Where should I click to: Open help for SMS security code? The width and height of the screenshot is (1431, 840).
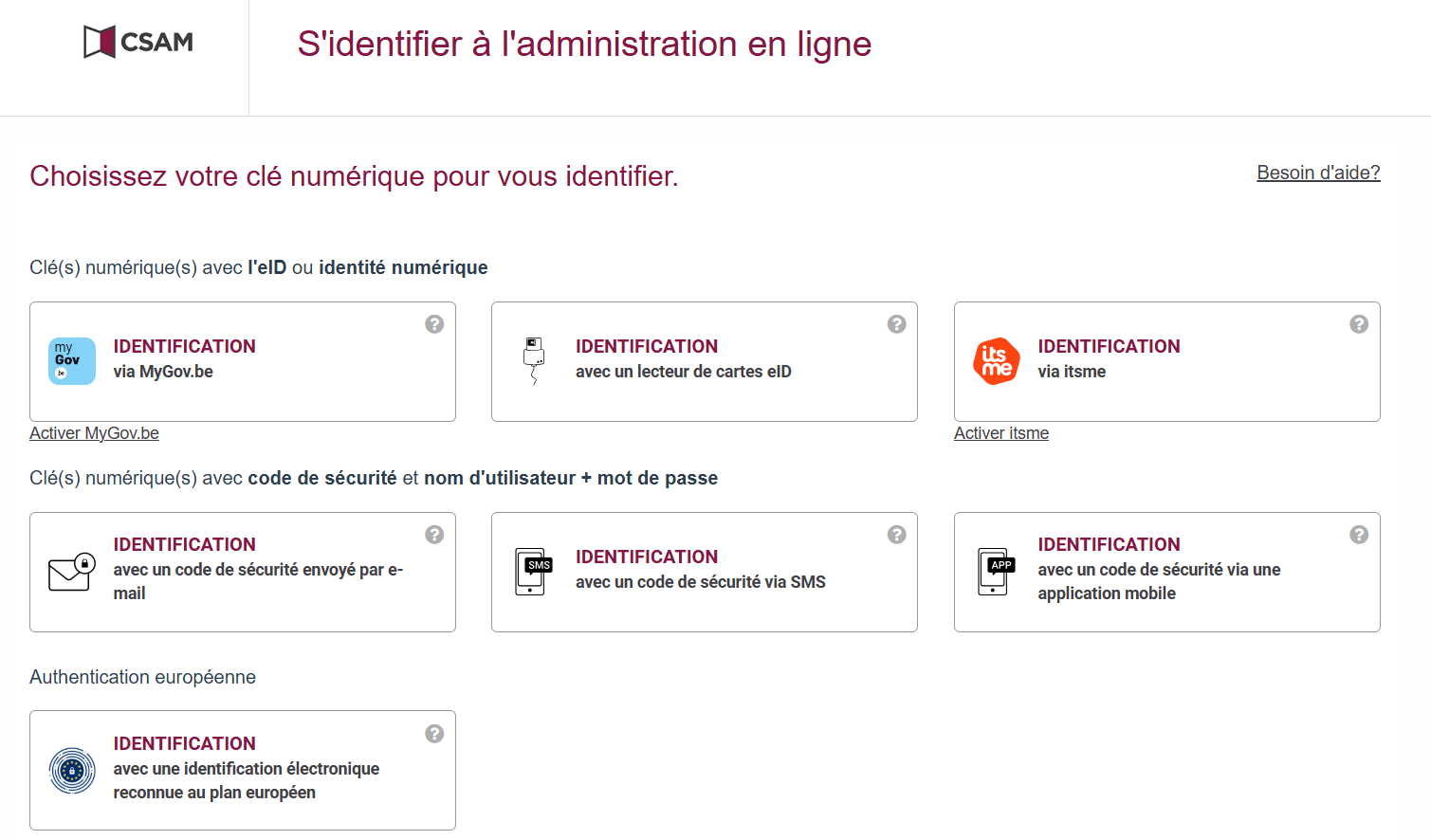pos(896,534)
